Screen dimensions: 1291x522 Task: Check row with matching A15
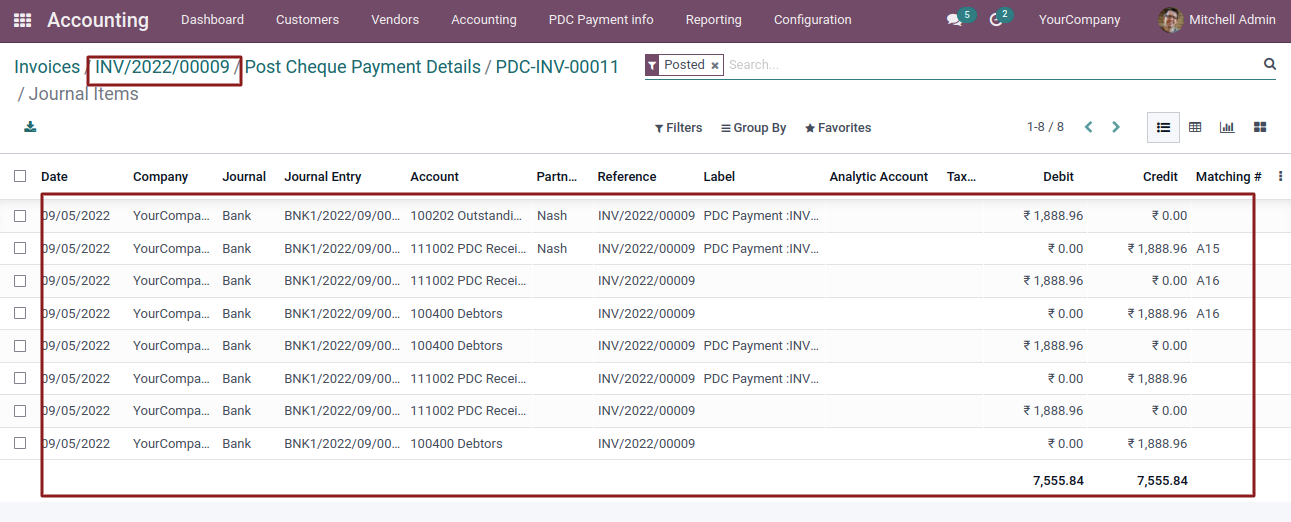(x=20, y=248)
